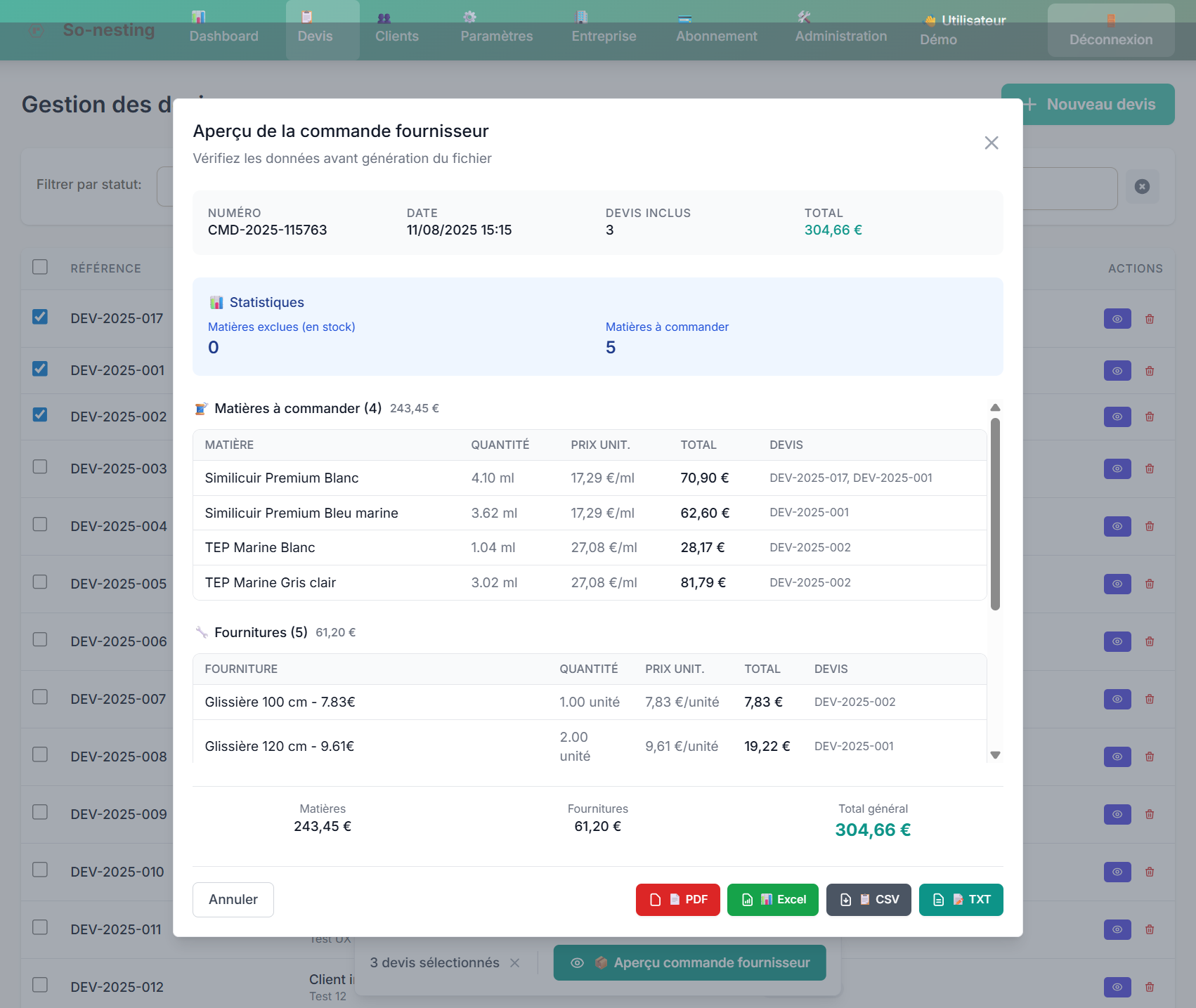This screenshot has height=1008, width=1196.
Task: Clear the filter with the round X icon
Action: [x=1142, y=187]
